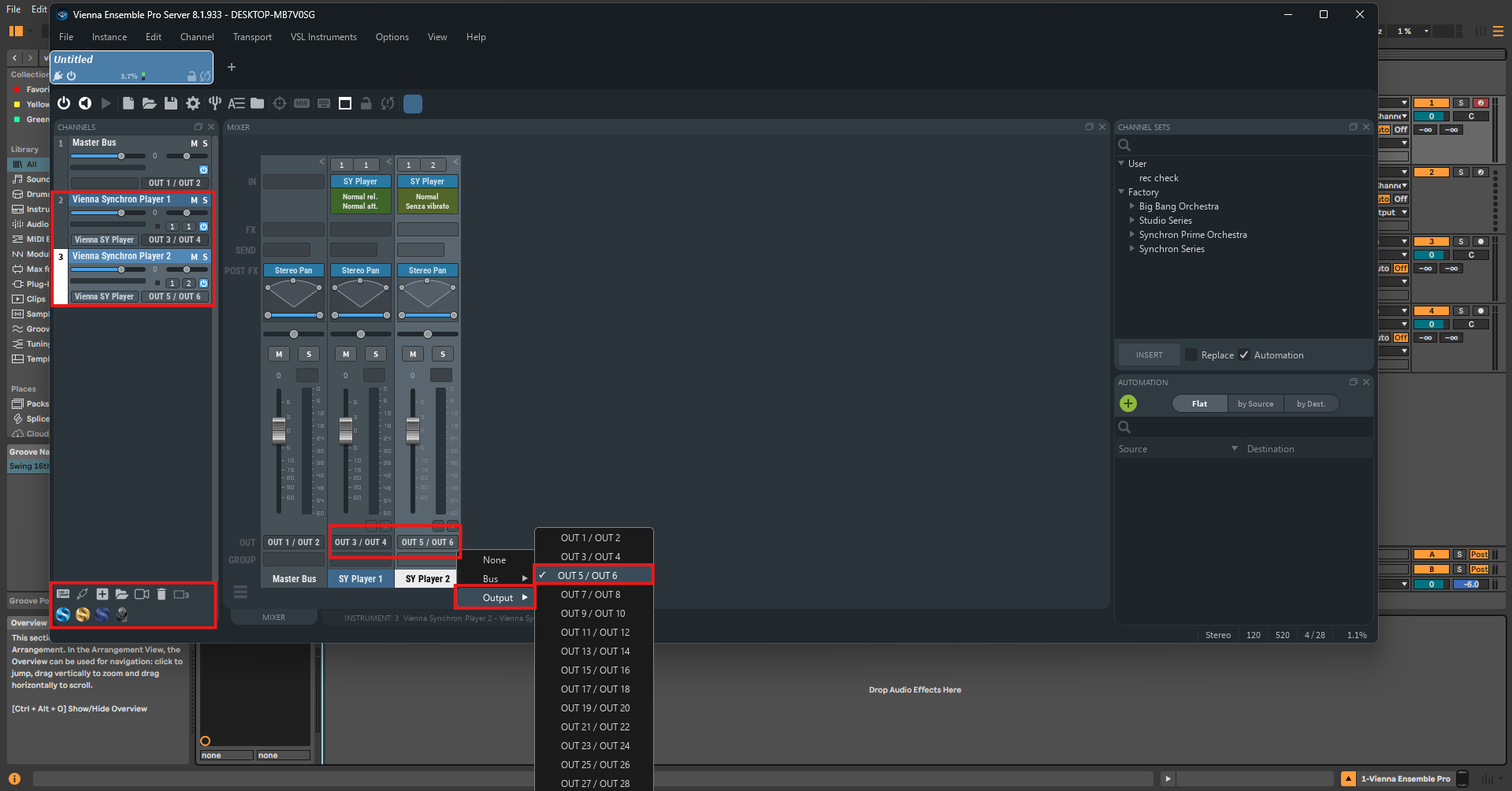Toggle power on the Vienna Synchron Player 1 channel

203,227
